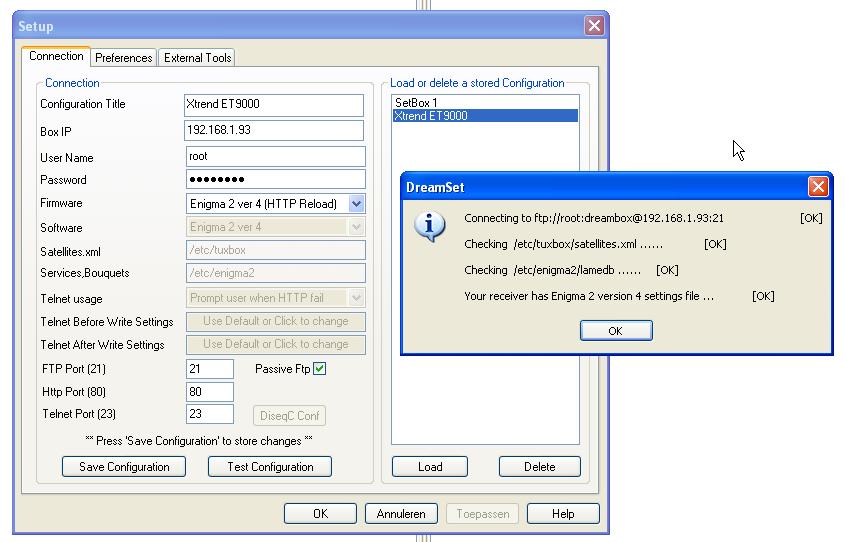Select the Connection tab
This screenshot has height=542, width=846.
(56, 56)
